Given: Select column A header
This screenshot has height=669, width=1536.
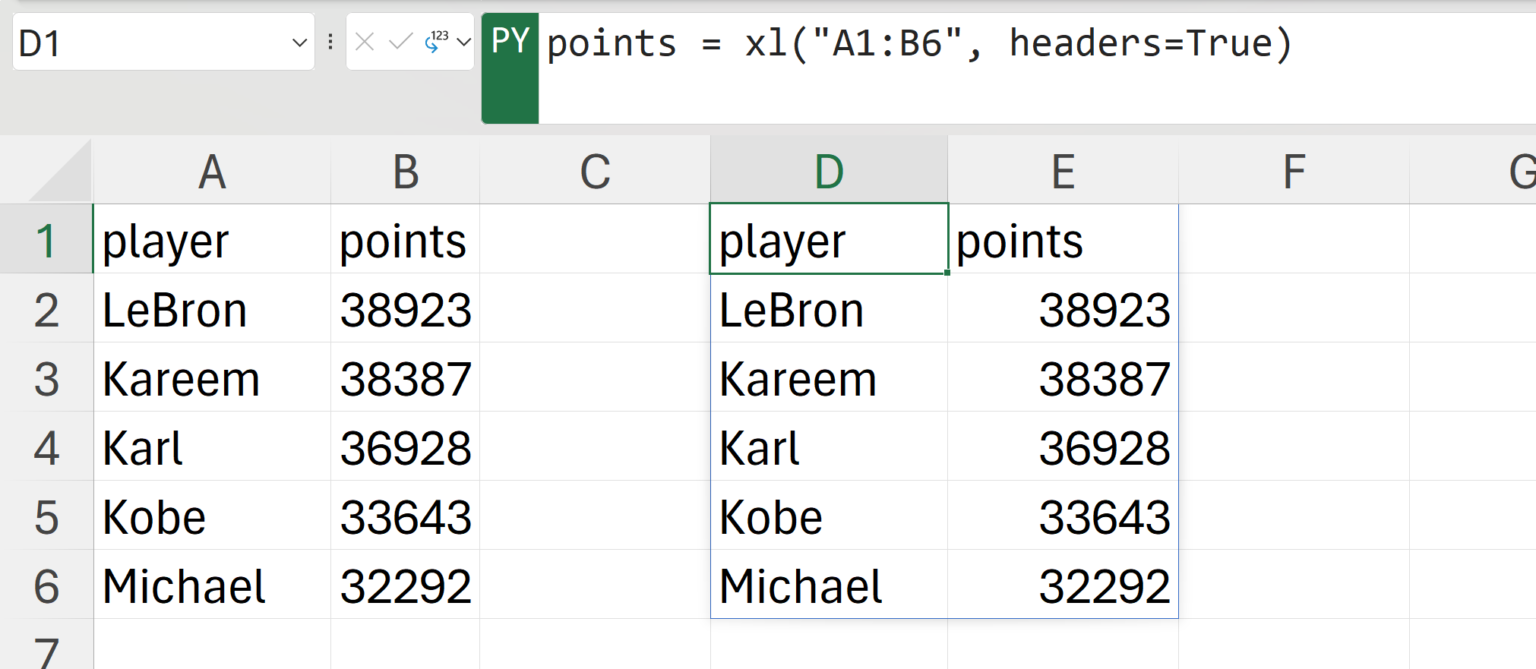Looking at the screenshot, I should coord(212,173).
